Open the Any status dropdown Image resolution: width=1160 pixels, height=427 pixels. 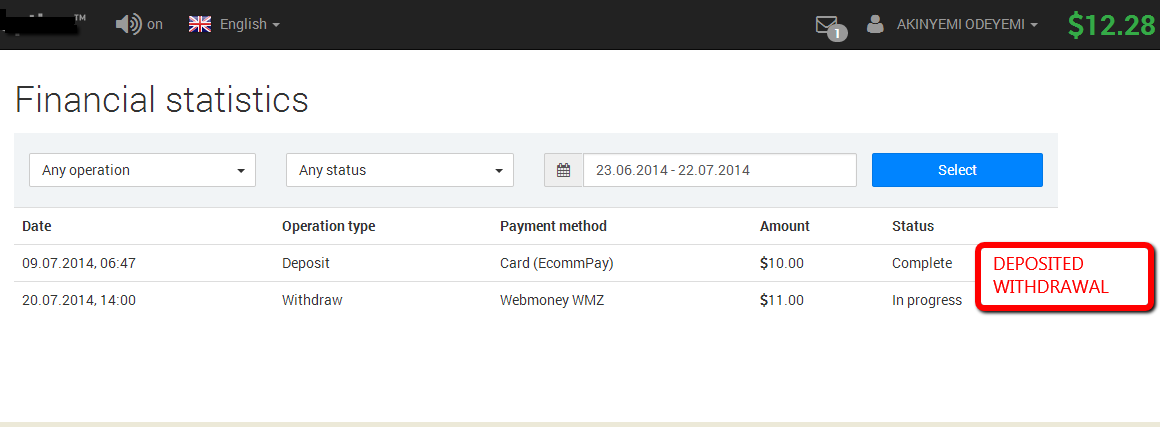(x=399, y=170)
